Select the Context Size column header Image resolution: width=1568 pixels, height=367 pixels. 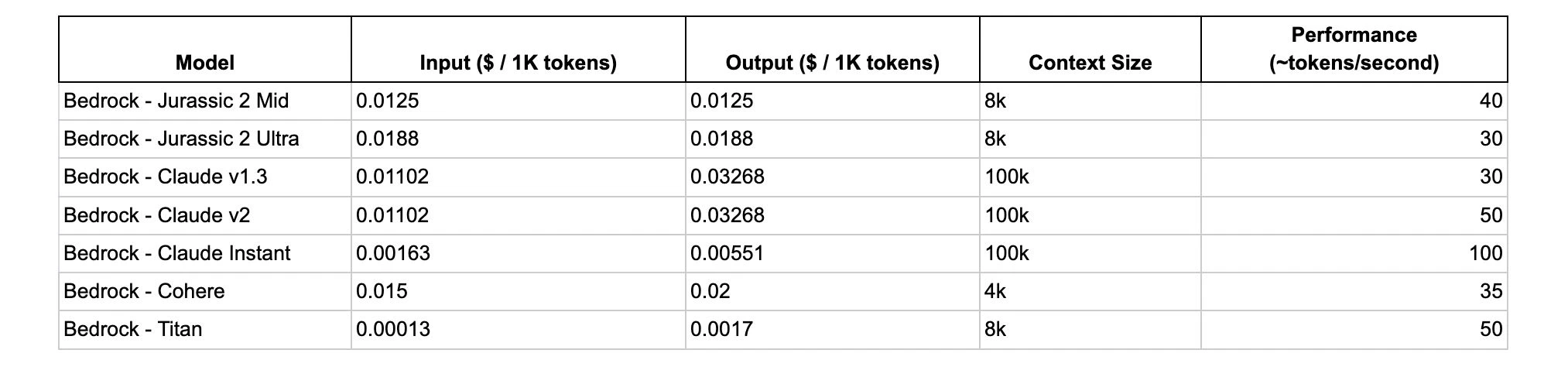coord(1090,63)
